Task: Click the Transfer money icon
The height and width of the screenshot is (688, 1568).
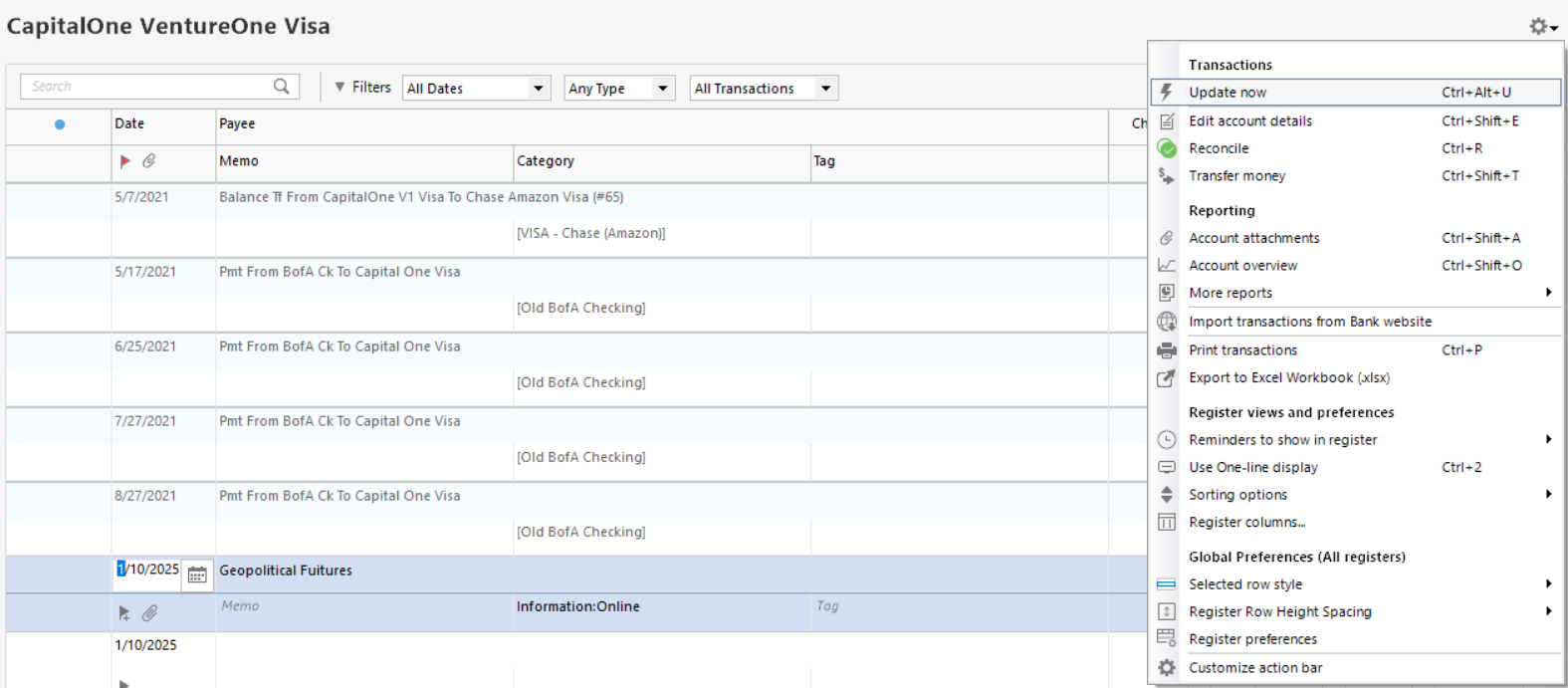Action: (1167, 176)
